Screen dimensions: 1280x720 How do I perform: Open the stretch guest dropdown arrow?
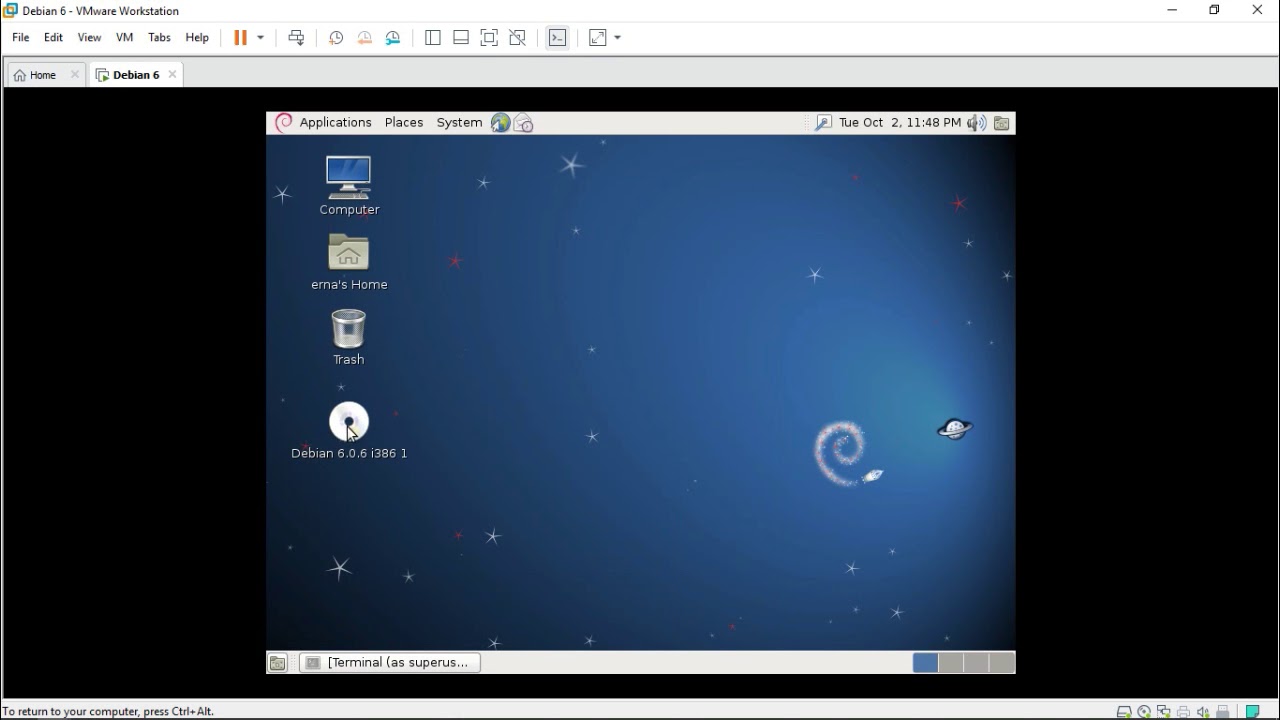pyautogui.click(x=618, y=38)
